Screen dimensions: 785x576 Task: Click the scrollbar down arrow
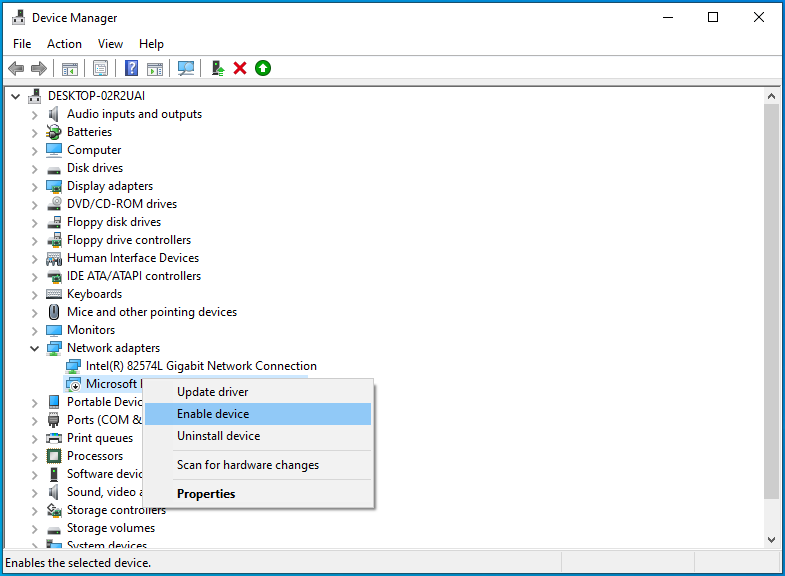771,539
